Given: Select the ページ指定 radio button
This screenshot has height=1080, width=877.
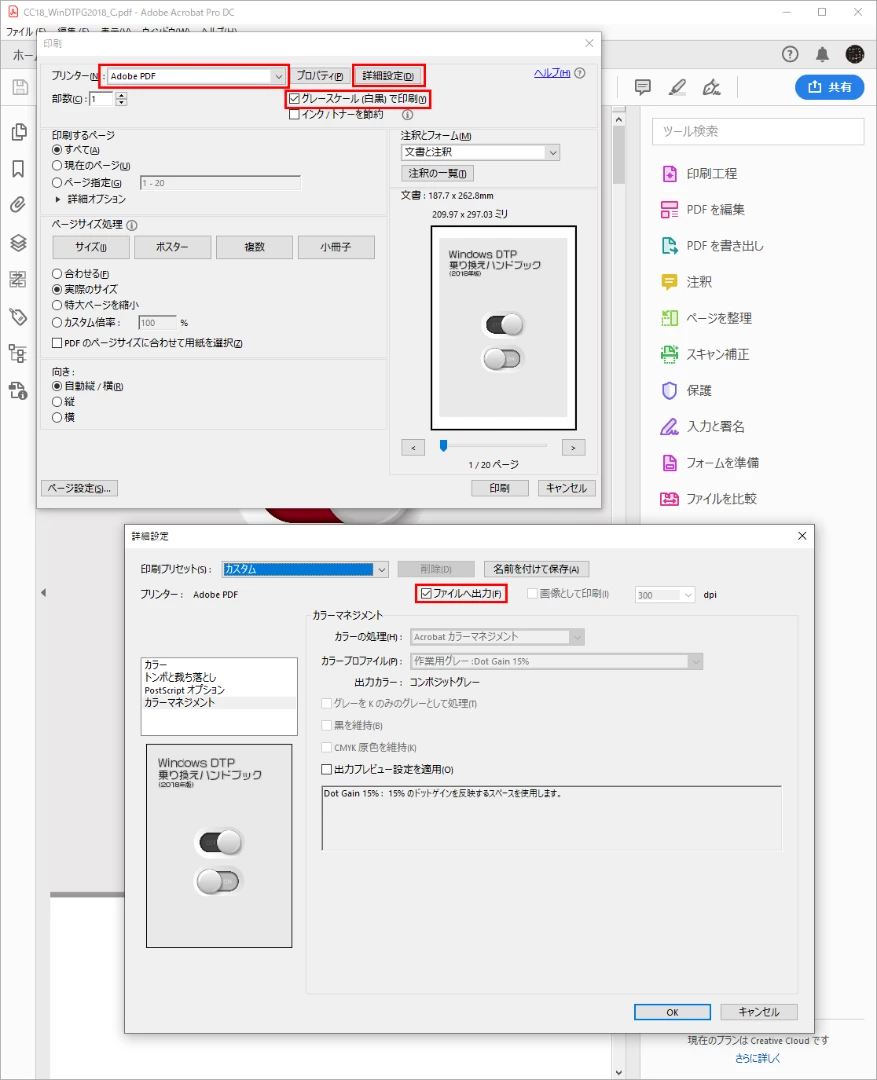Looking at the screenshot, I should click(x=57, y=183).
